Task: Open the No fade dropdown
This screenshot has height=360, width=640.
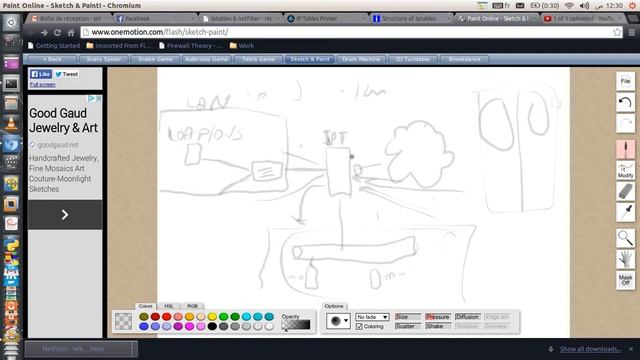Action: click(x=372, y=317)
